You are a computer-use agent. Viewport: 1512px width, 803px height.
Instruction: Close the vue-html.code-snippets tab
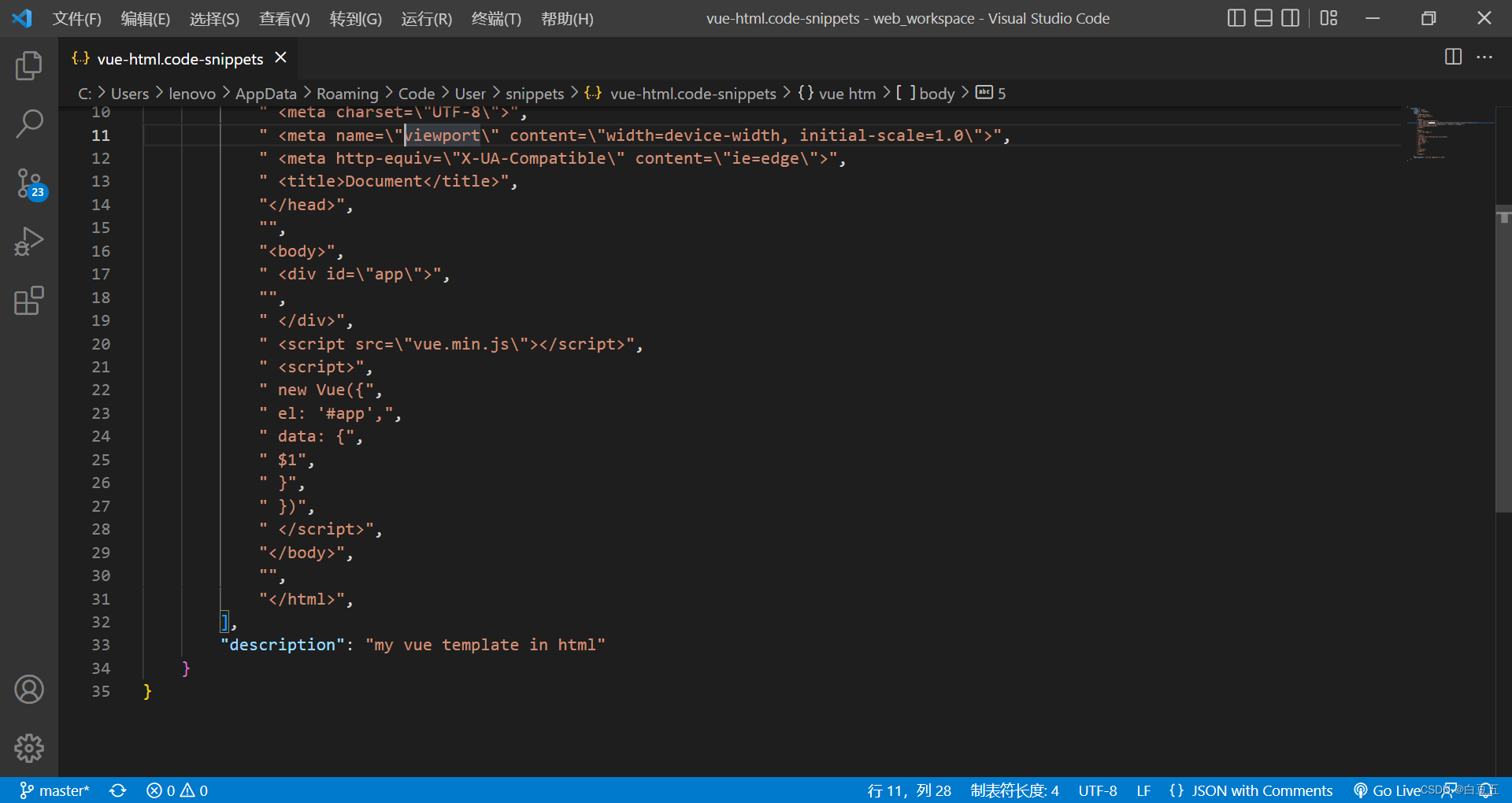280,57
